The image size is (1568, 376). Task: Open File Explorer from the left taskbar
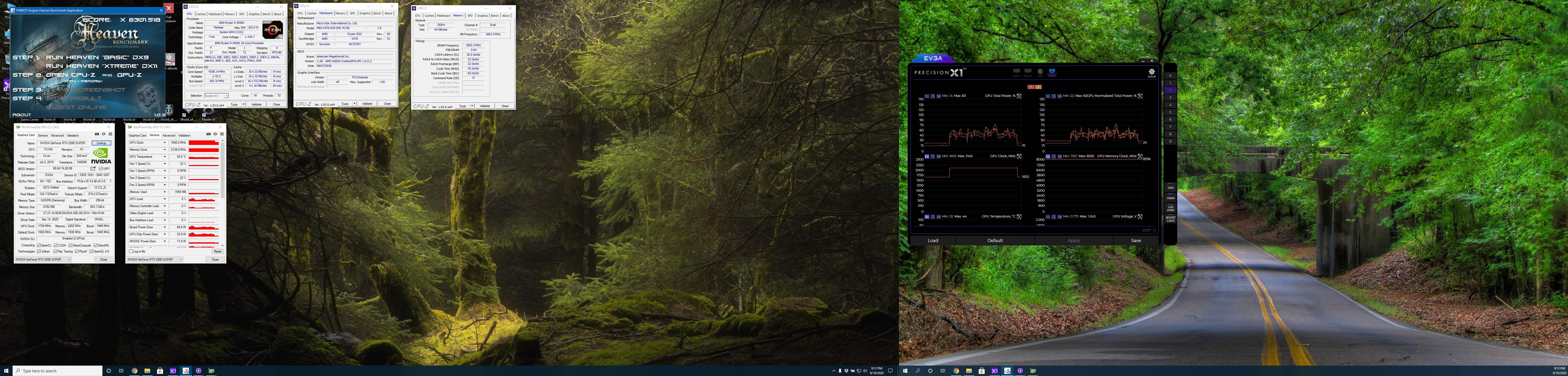(147, 371)
